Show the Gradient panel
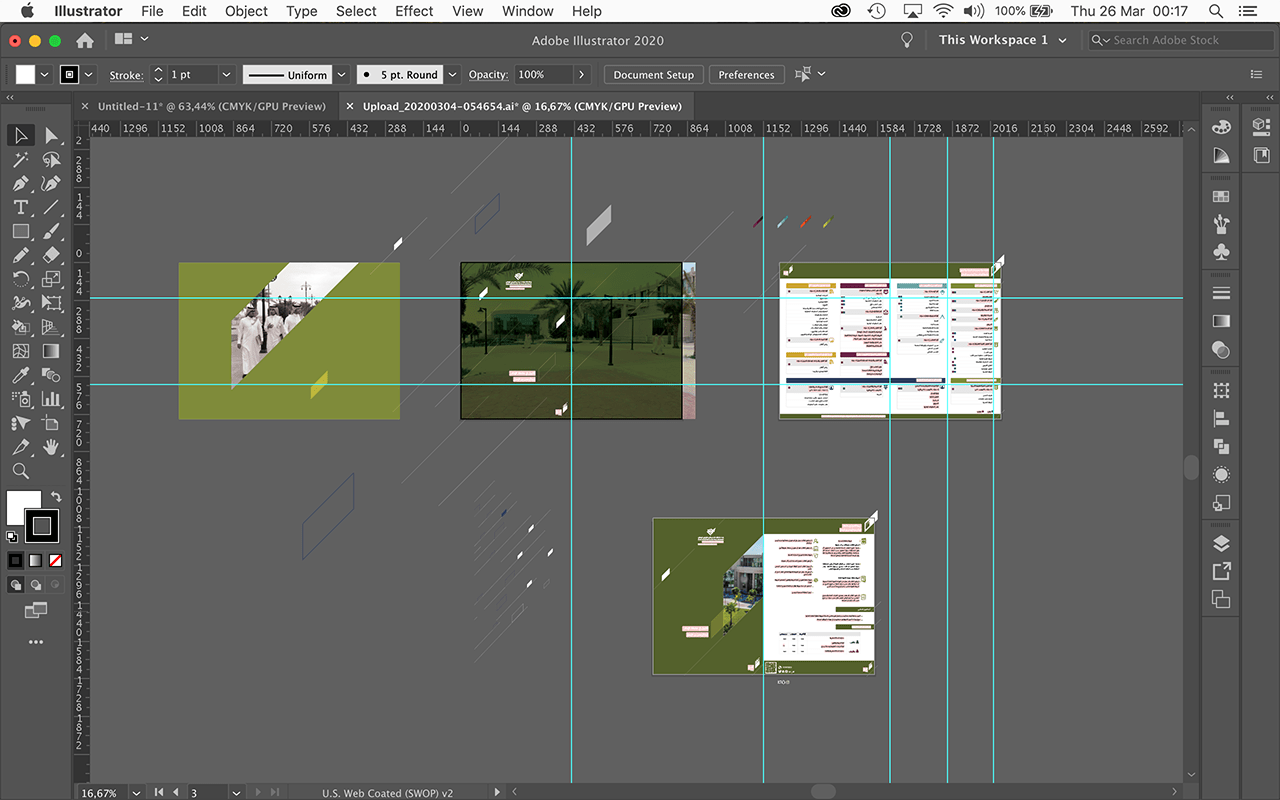This screenshot has width=1280, height=800. [x=1221, y=321]
